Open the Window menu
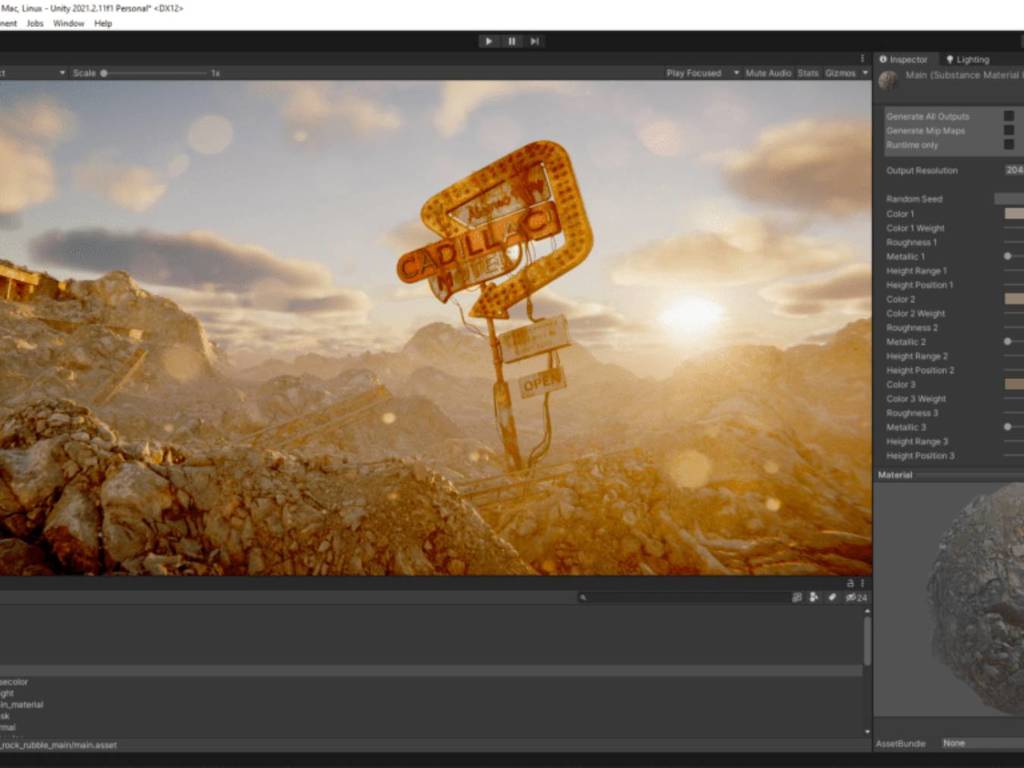This screenshot has height=768, width=1024. pos(69,24)
